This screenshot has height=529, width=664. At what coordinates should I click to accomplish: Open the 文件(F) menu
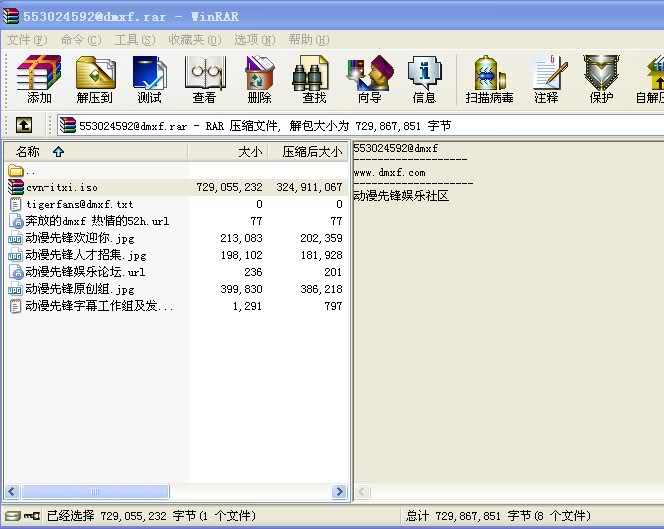point(27,40)
